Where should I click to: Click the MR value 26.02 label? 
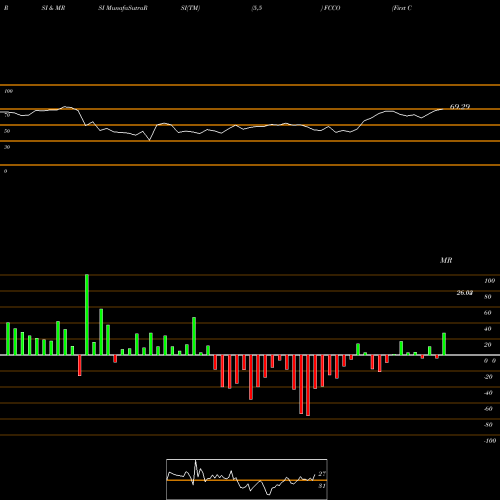(465, 293)
